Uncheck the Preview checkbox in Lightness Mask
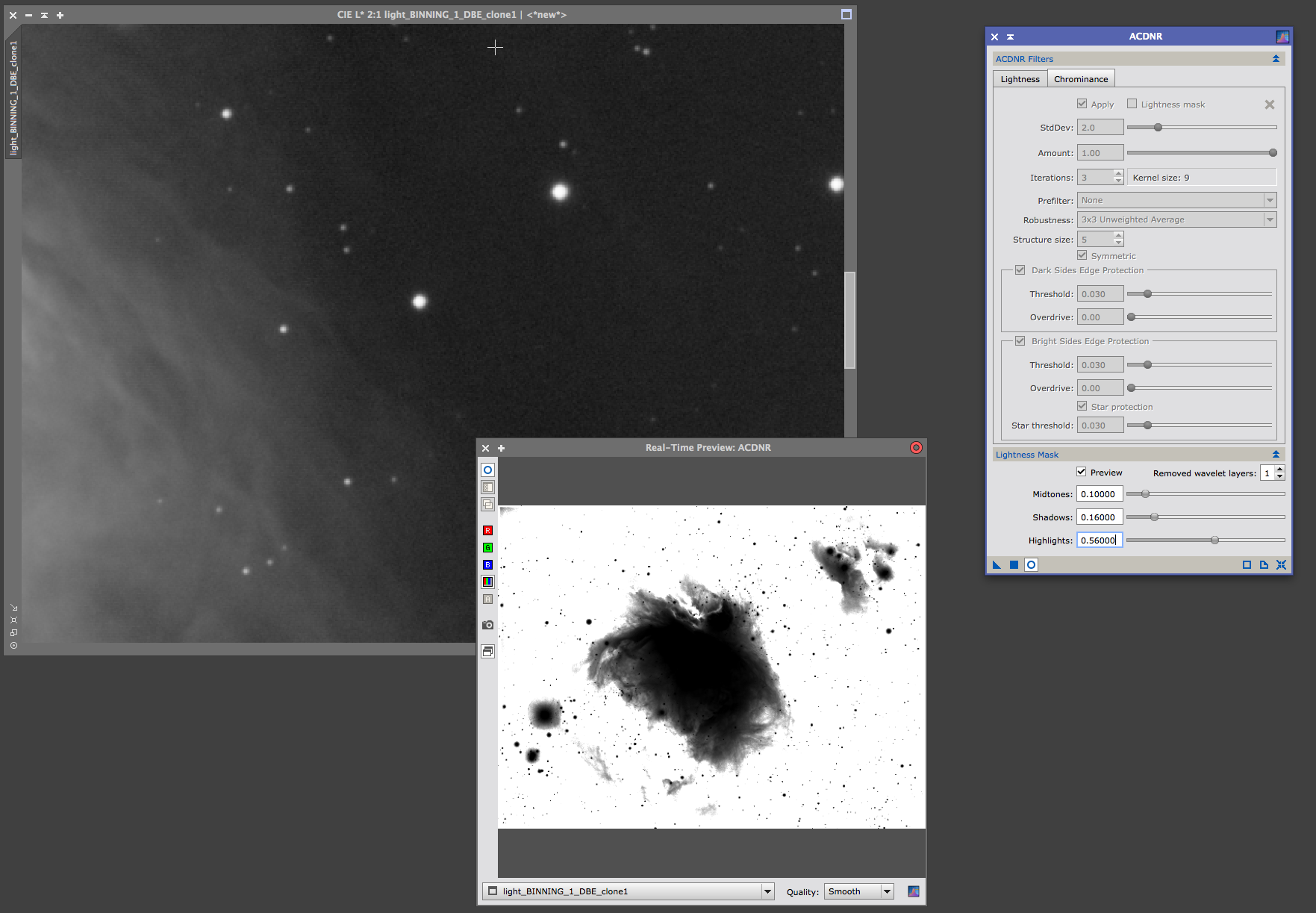 1081,472
